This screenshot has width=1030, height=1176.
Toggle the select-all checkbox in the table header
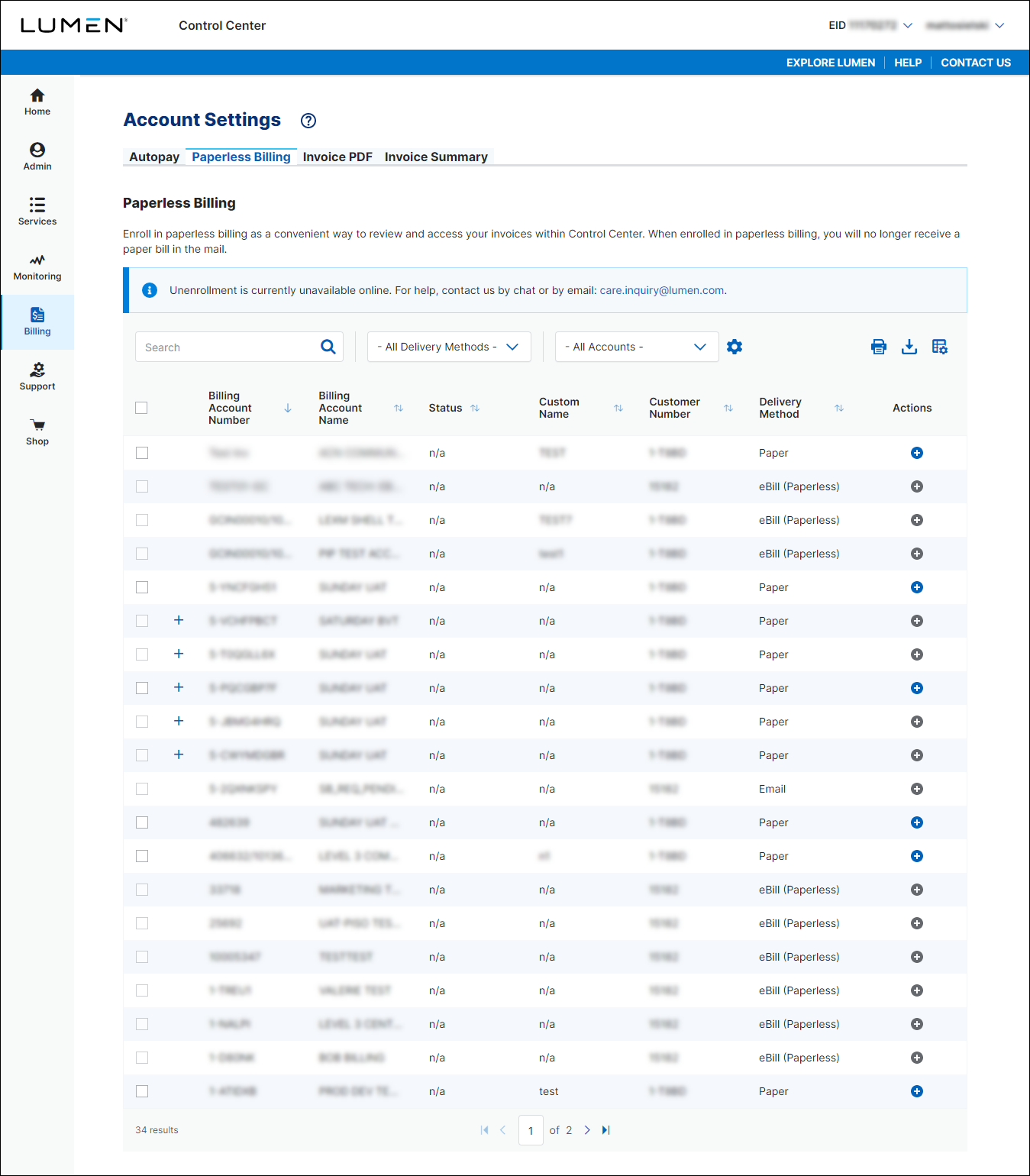pos(141,408)
